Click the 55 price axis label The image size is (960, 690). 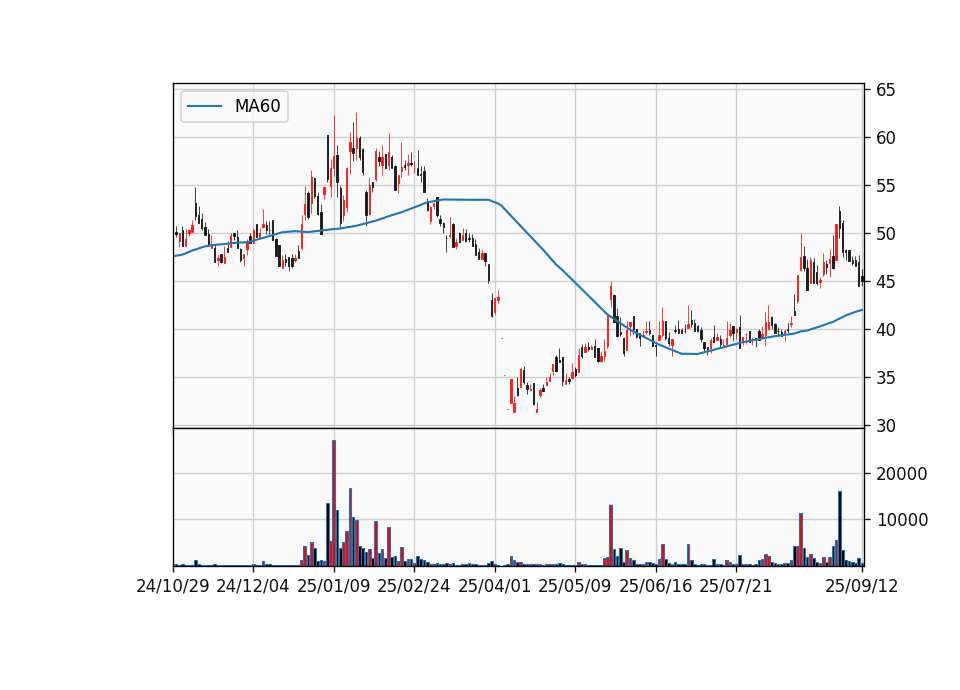click(x=886, y=186)
